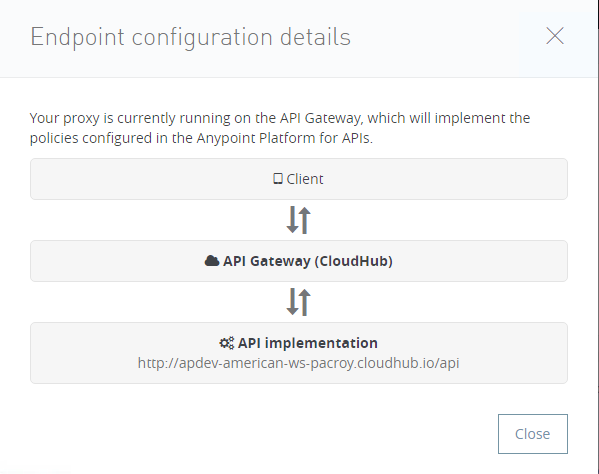599x474 pixels.
Task: Dismiss the dialog with the X icon
Action: [x=555, y=36]
